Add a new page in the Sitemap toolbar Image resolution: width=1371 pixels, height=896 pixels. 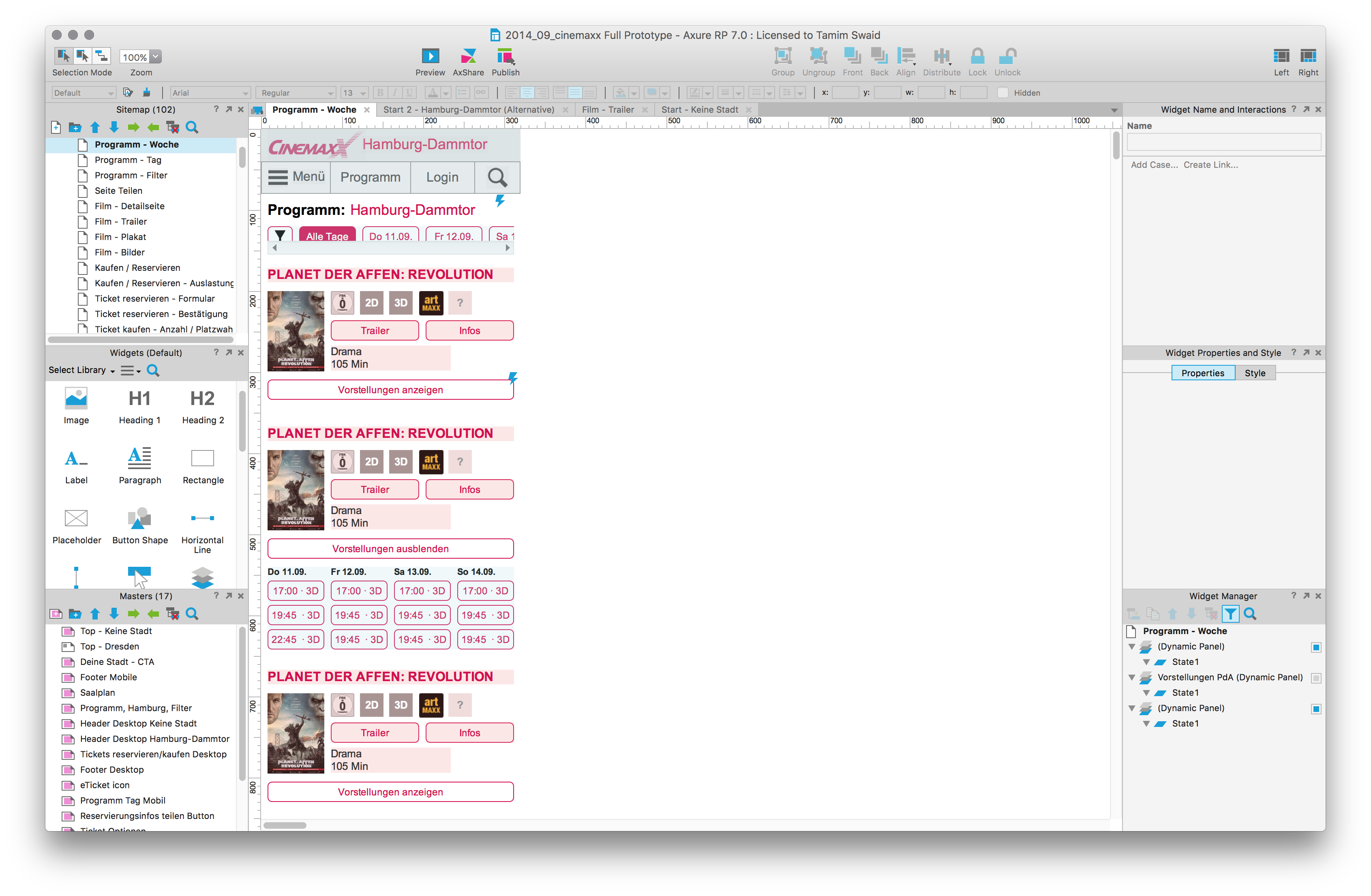56,127
